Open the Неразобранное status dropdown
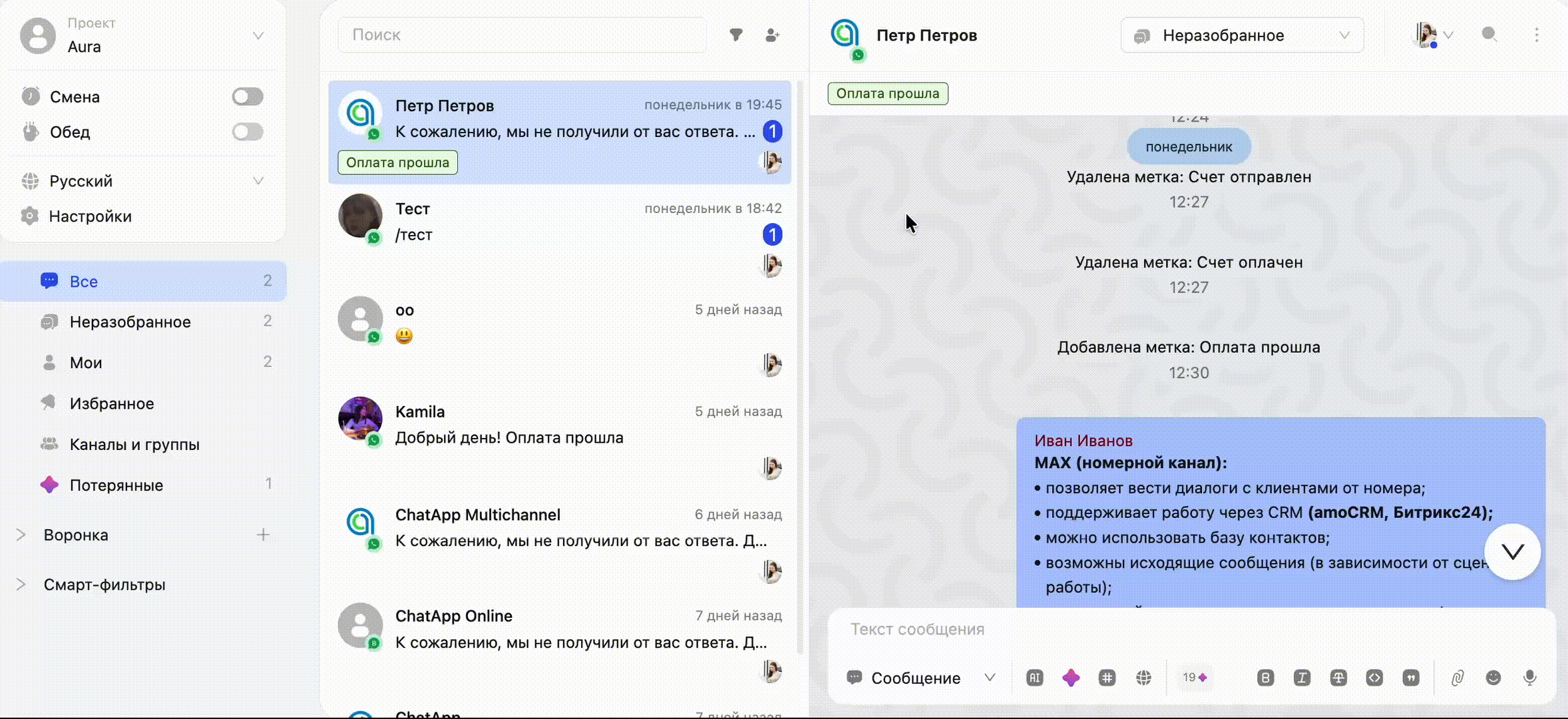 [x=1242, y=35]
